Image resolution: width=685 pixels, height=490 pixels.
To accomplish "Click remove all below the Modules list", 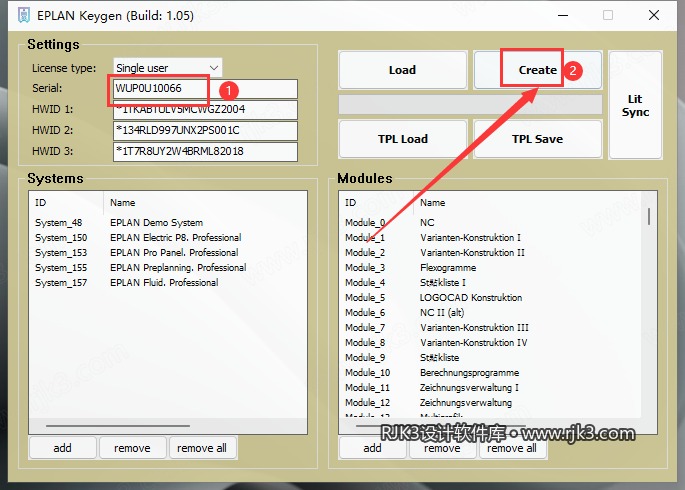I will point(512,448).
